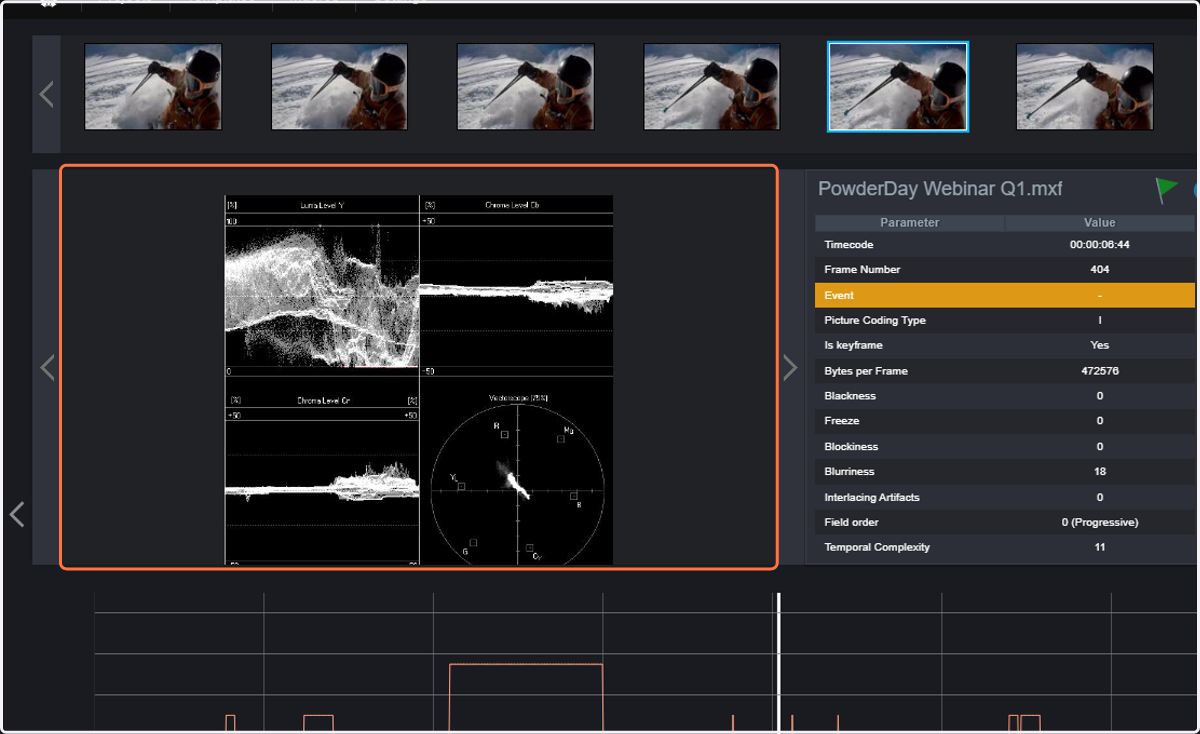Click the Picture Coding Type row label
1200x734 pixels.
pos(875,320)
